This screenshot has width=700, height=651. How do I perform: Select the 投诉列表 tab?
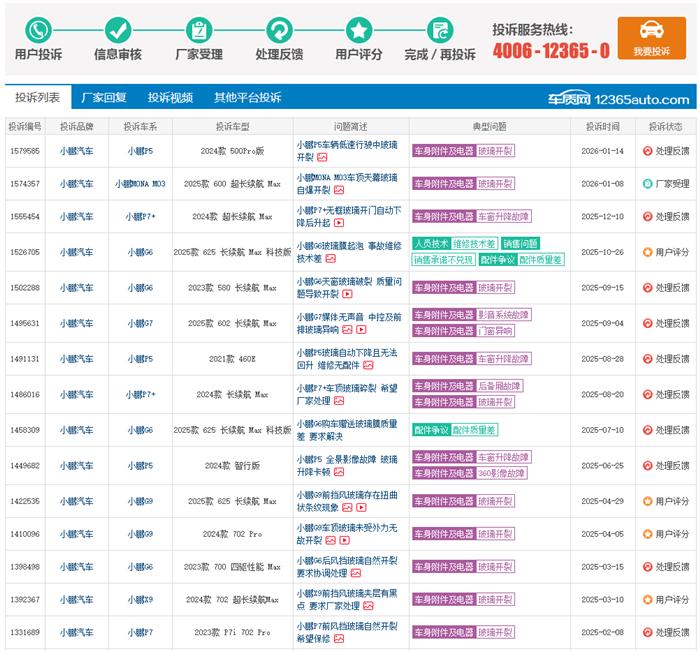point(38,98)
